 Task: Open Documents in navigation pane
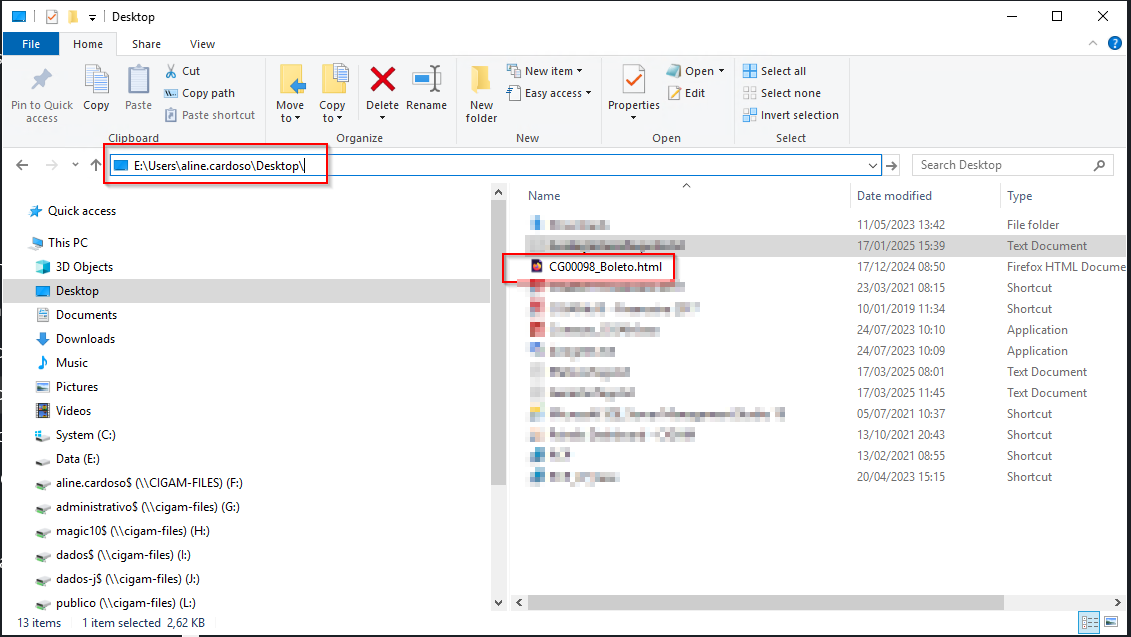click(x=76, y=315)
